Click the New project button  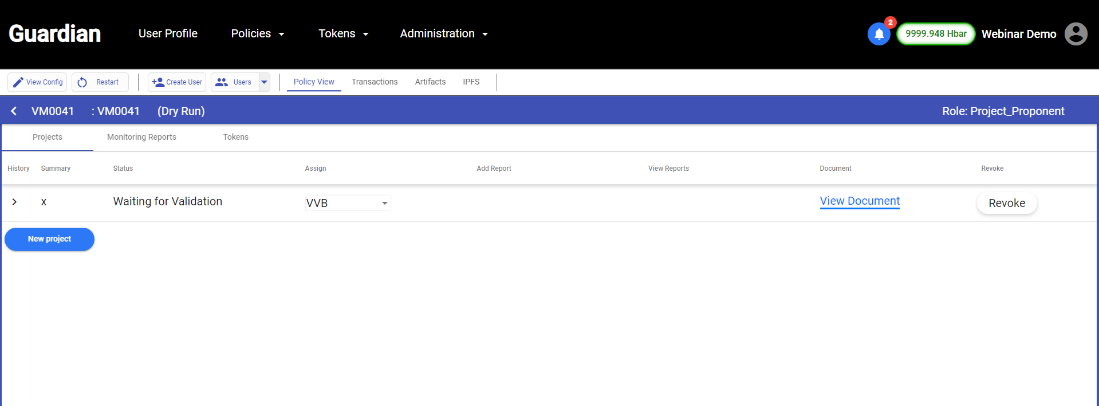[49, 239]
